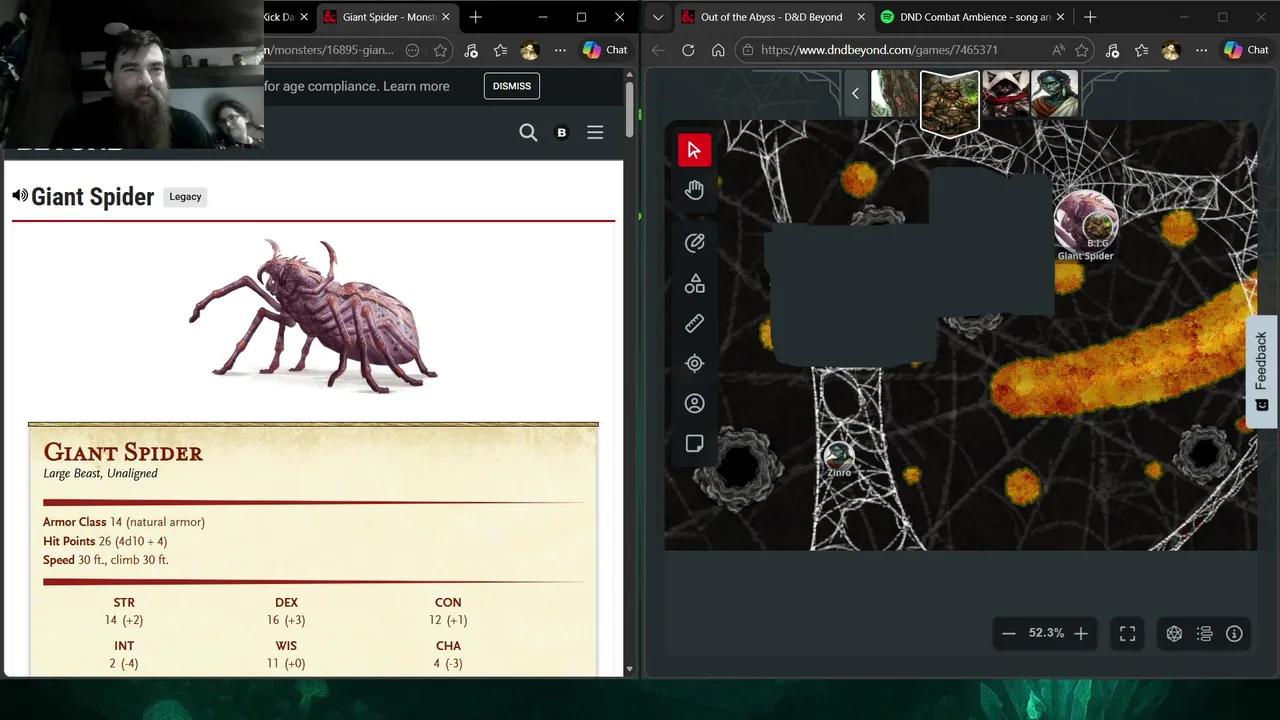Open Copilot Chat in the left browser
The height and width of the screenshot is (720, 1280).
tap(606, 50)
